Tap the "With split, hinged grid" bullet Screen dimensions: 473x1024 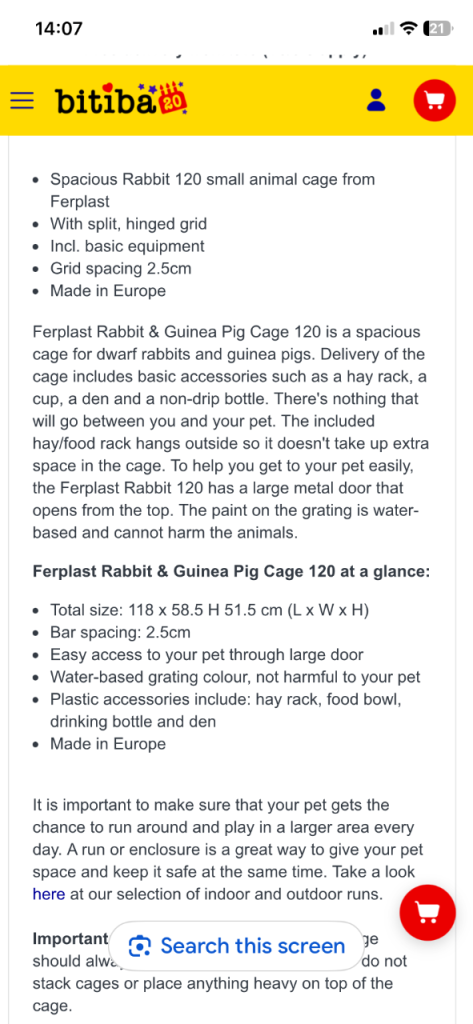point(129,224)
